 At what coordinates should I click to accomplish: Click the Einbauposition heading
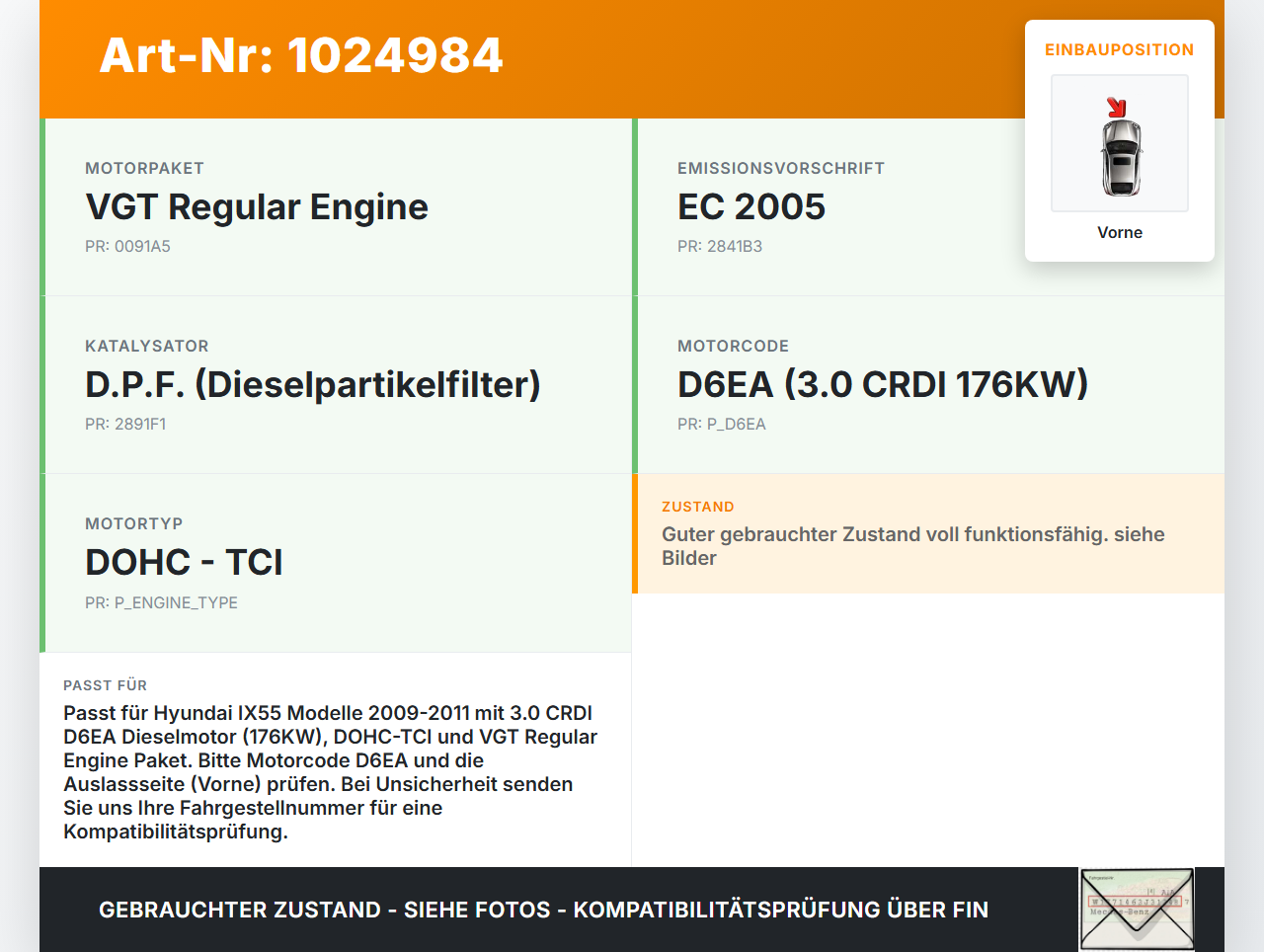(1120, 50)
